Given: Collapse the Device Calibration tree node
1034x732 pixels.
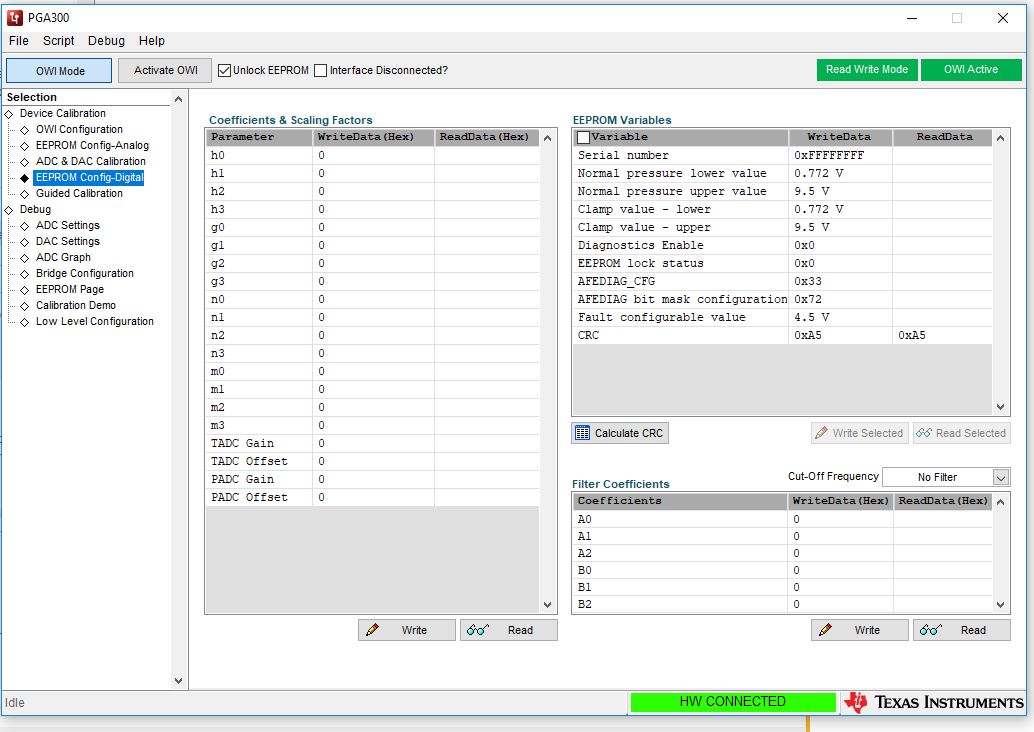Looking at the screenshot, I should click(x=9, y=114).
